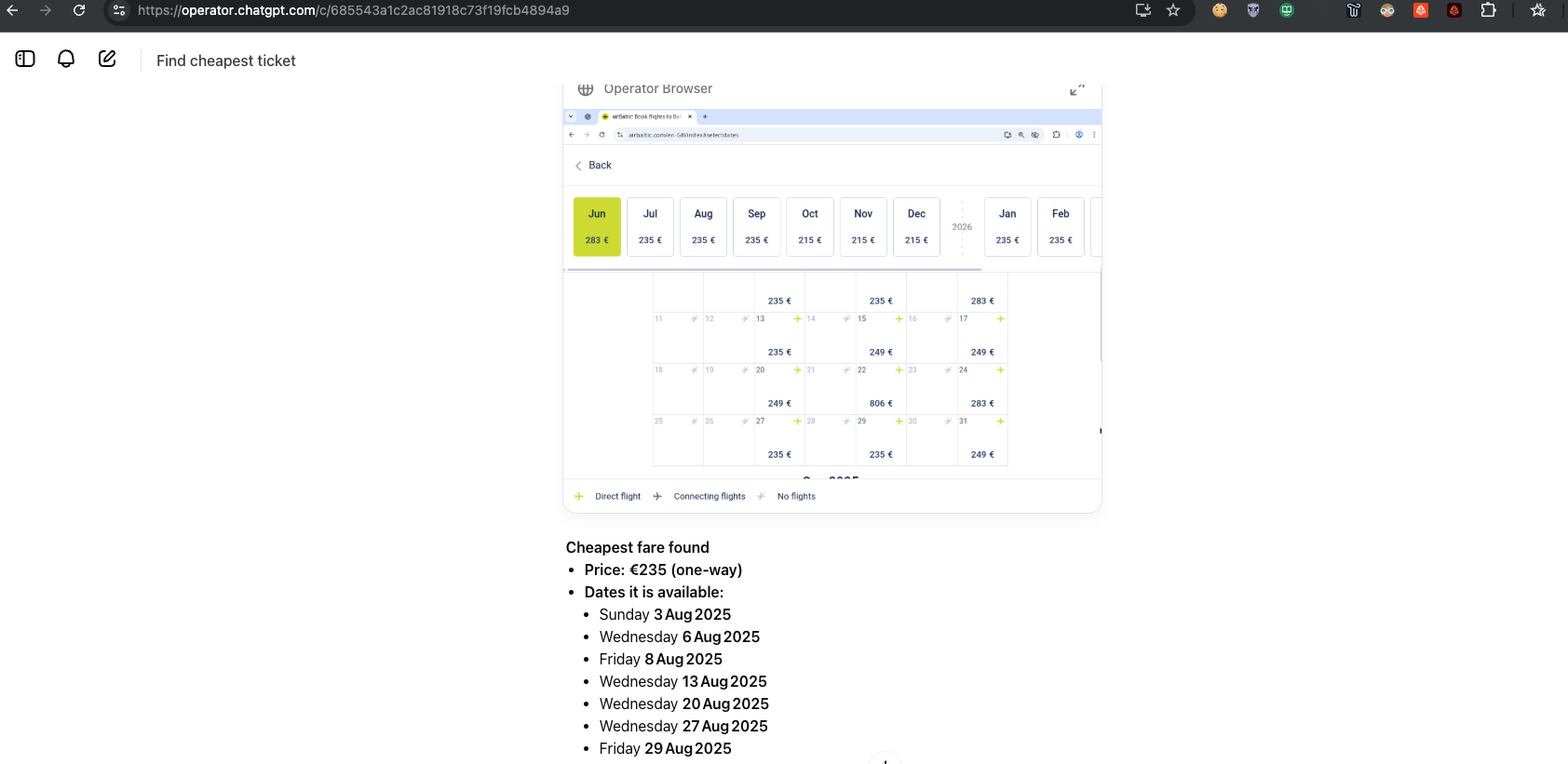Click the Wednesday 13 Aug 2025 entry
The width and height of the screenshot is (1568, 764).
click(683, 681)
